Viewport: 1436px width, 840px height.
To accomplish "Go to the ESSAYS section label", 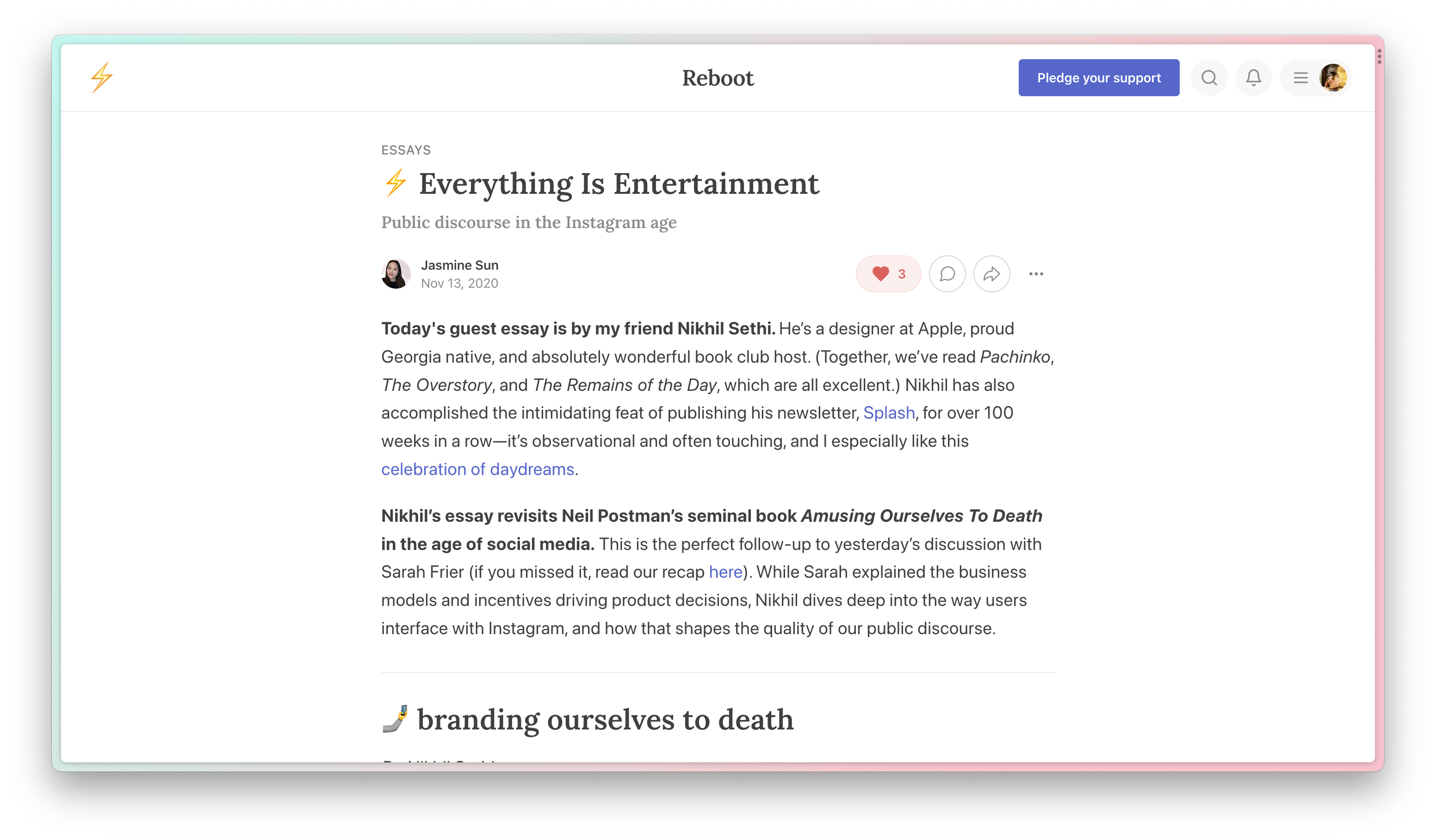I will click(x=406, y=150).
